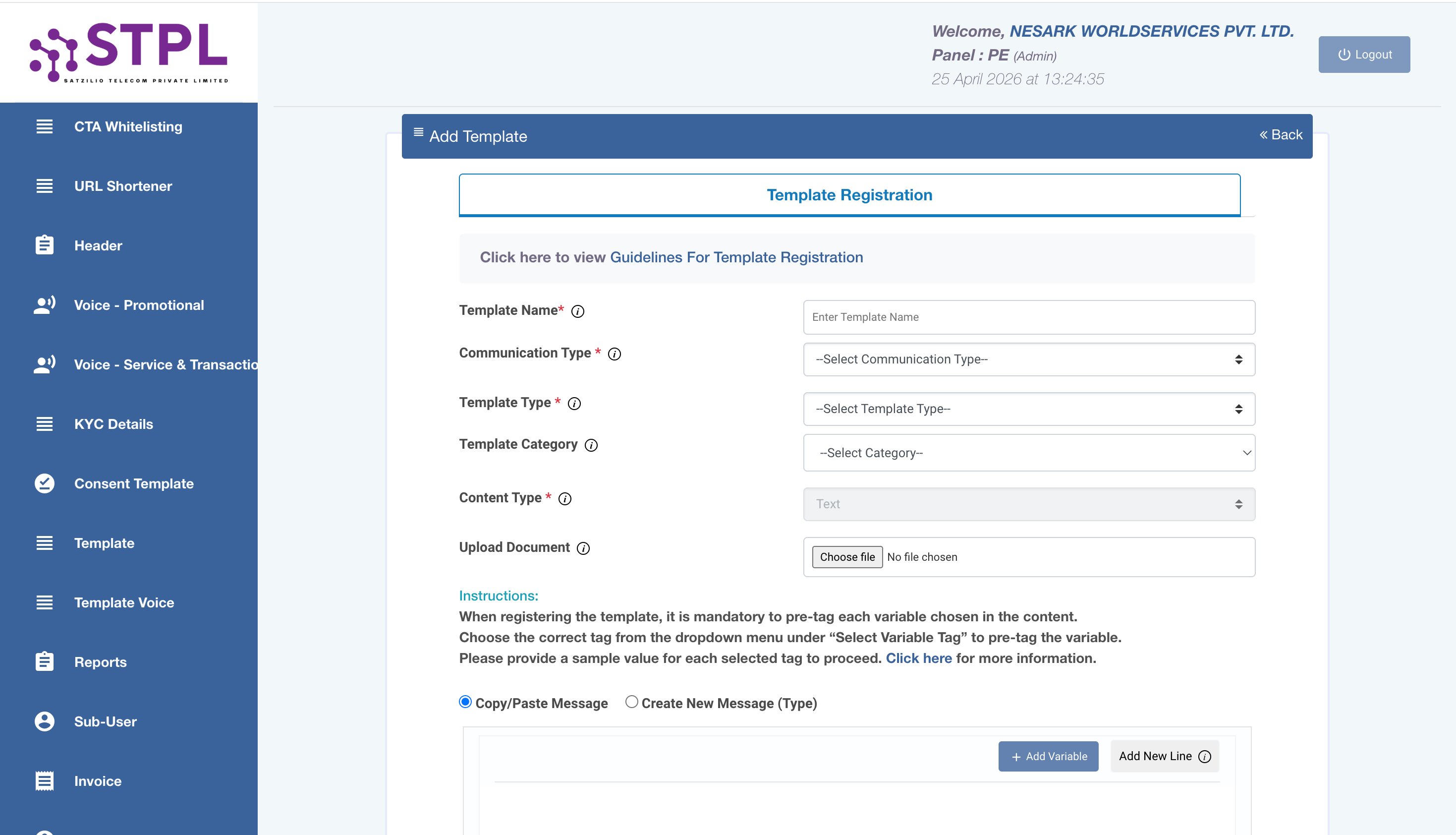The height and width of the screenshot is (835, 1456).
Task: Open KYC Details in the sidebar
Action: (113, 424)
